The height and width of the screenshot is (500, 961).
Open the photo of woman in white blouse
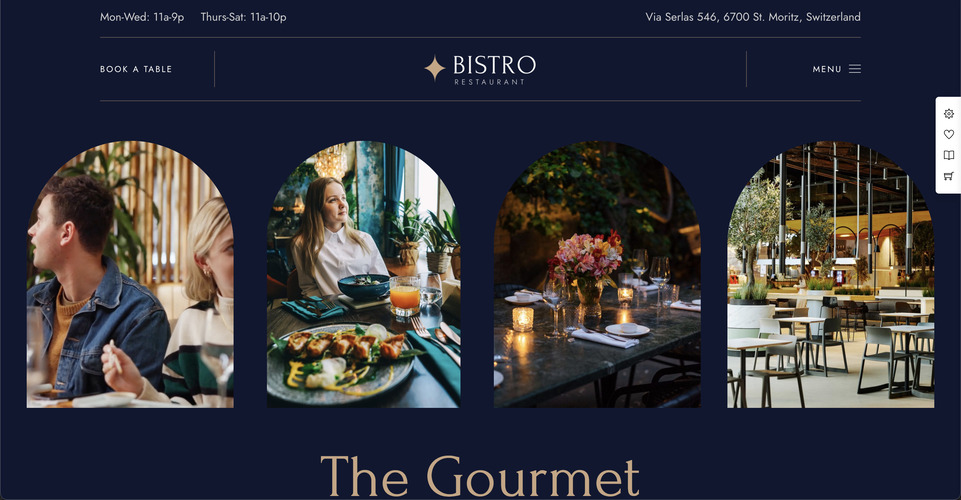click(x=363, y=275)
